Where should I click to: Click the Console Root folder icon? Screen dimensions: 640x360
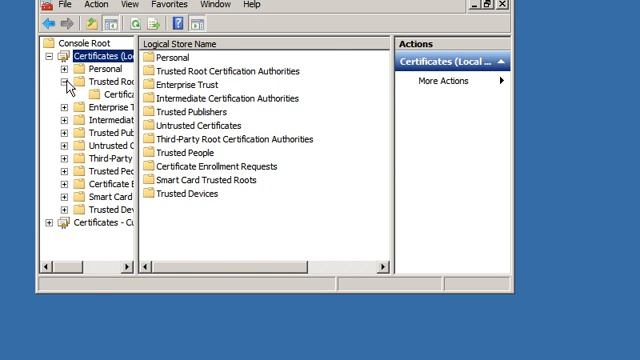click(x=49, y=43)
